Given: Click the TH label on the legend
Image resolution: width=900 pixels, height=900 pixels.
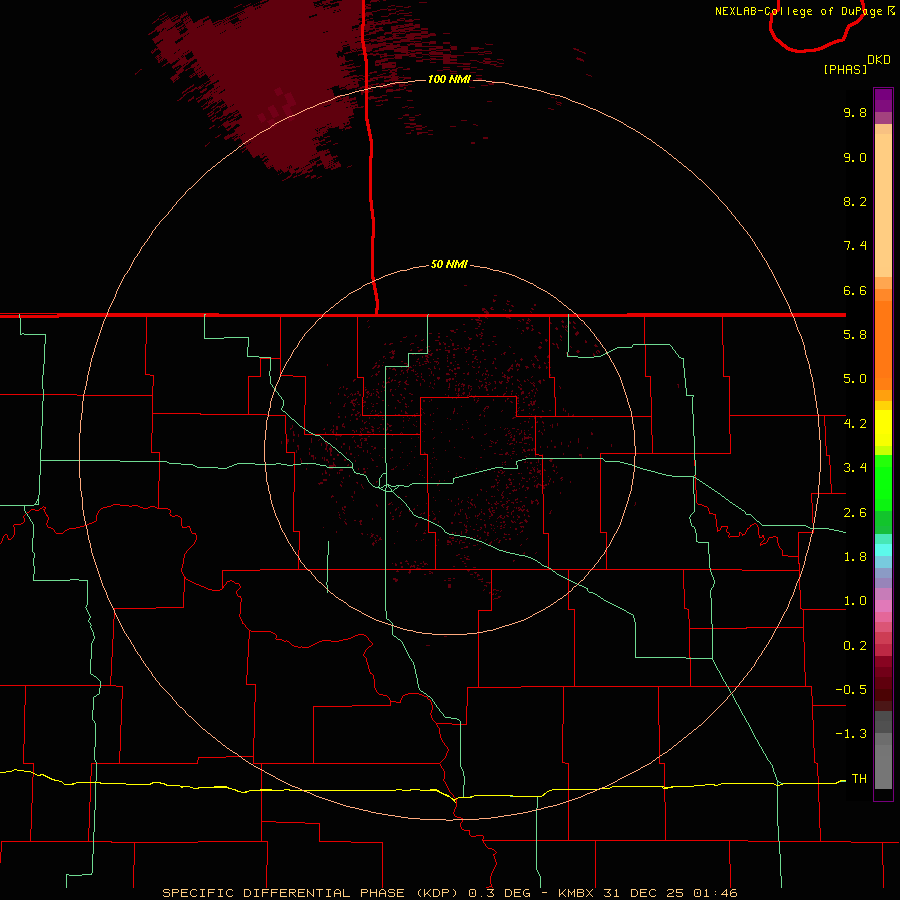Looking at the screenshot, I should click(859, 779).
